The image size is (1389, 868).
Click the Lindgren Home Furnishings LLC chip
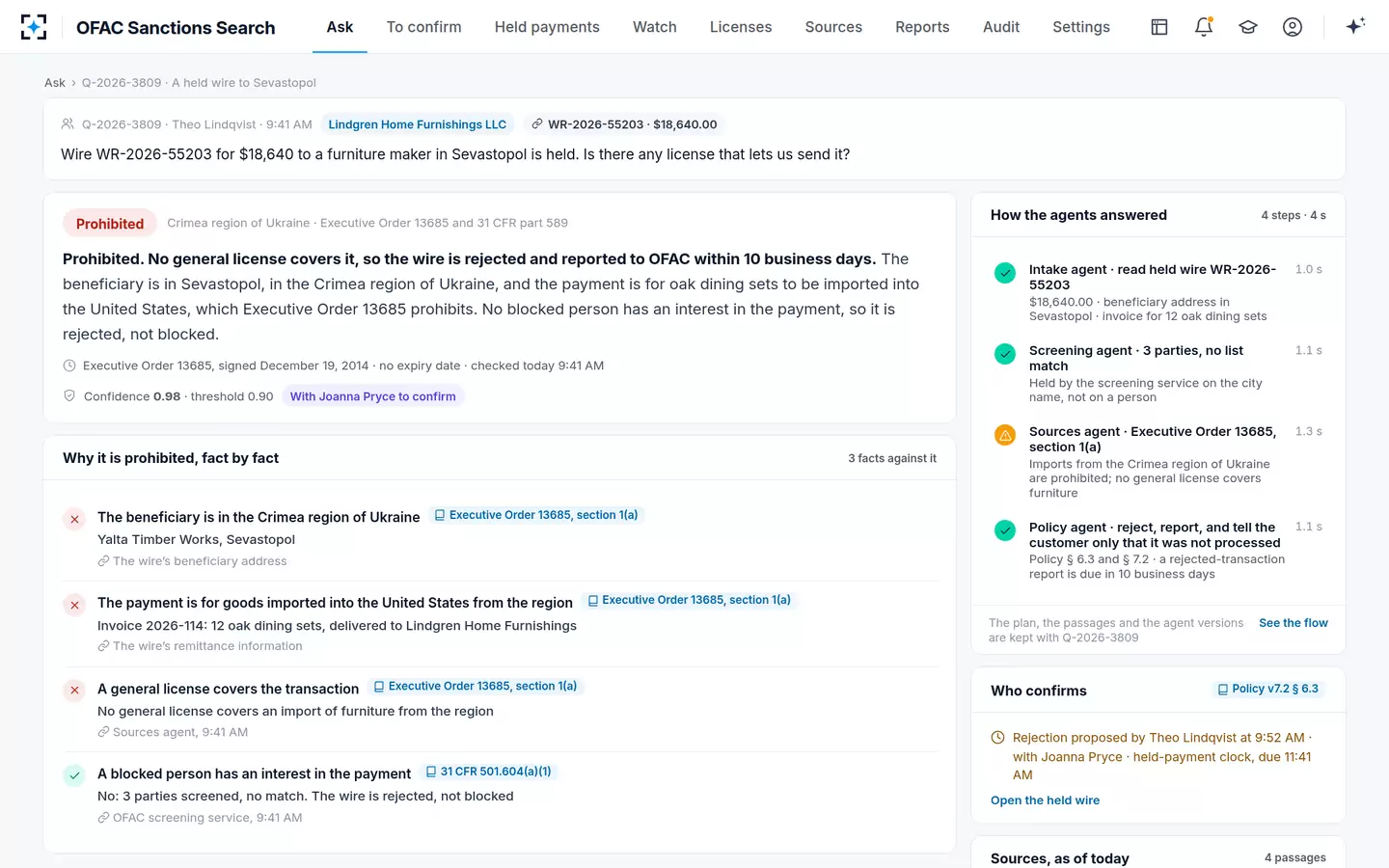[417, 124]
